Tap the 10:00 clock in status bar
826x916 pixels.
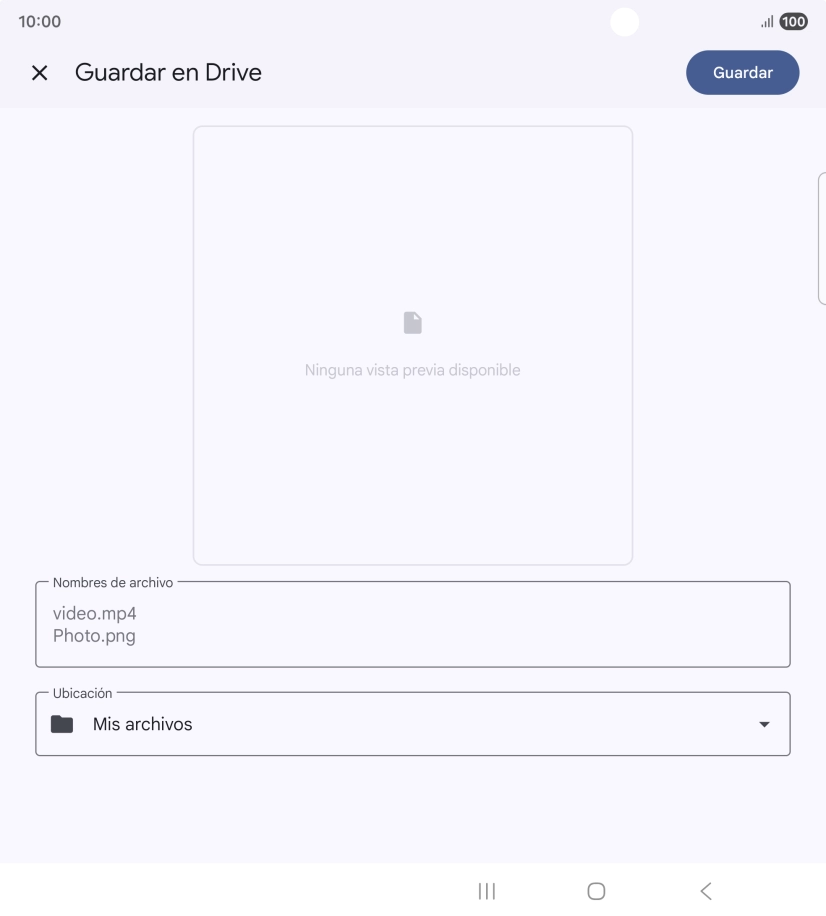pos(40,22)
